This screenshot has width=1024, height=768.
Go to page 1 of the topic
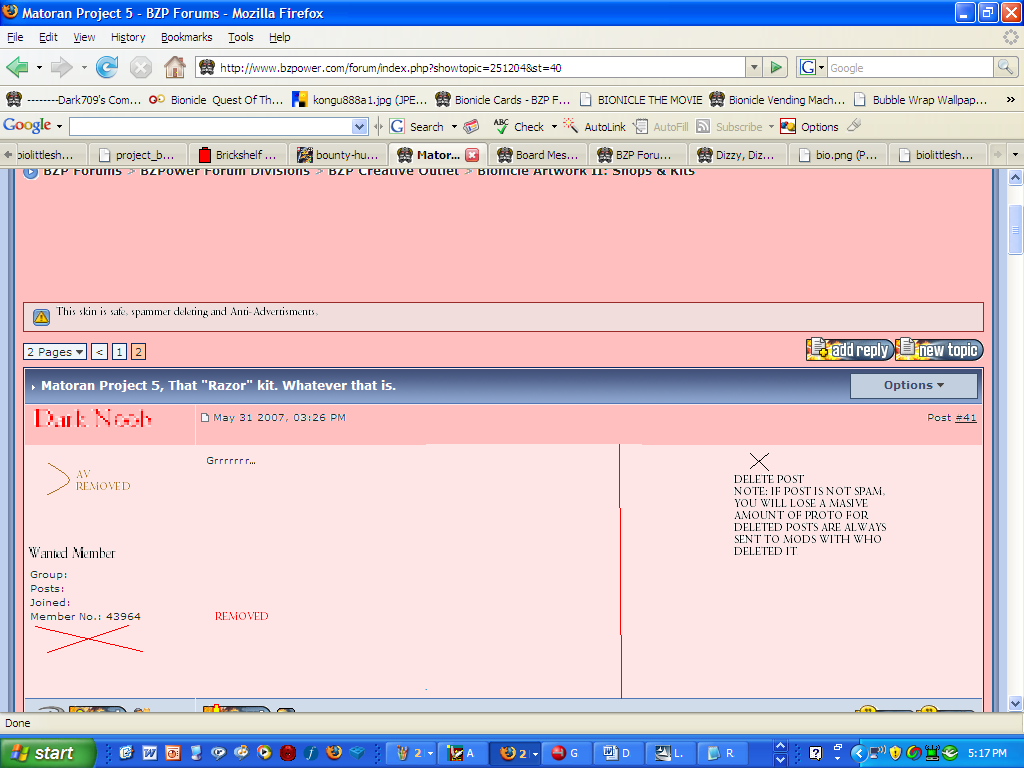[x=119, y=352]
